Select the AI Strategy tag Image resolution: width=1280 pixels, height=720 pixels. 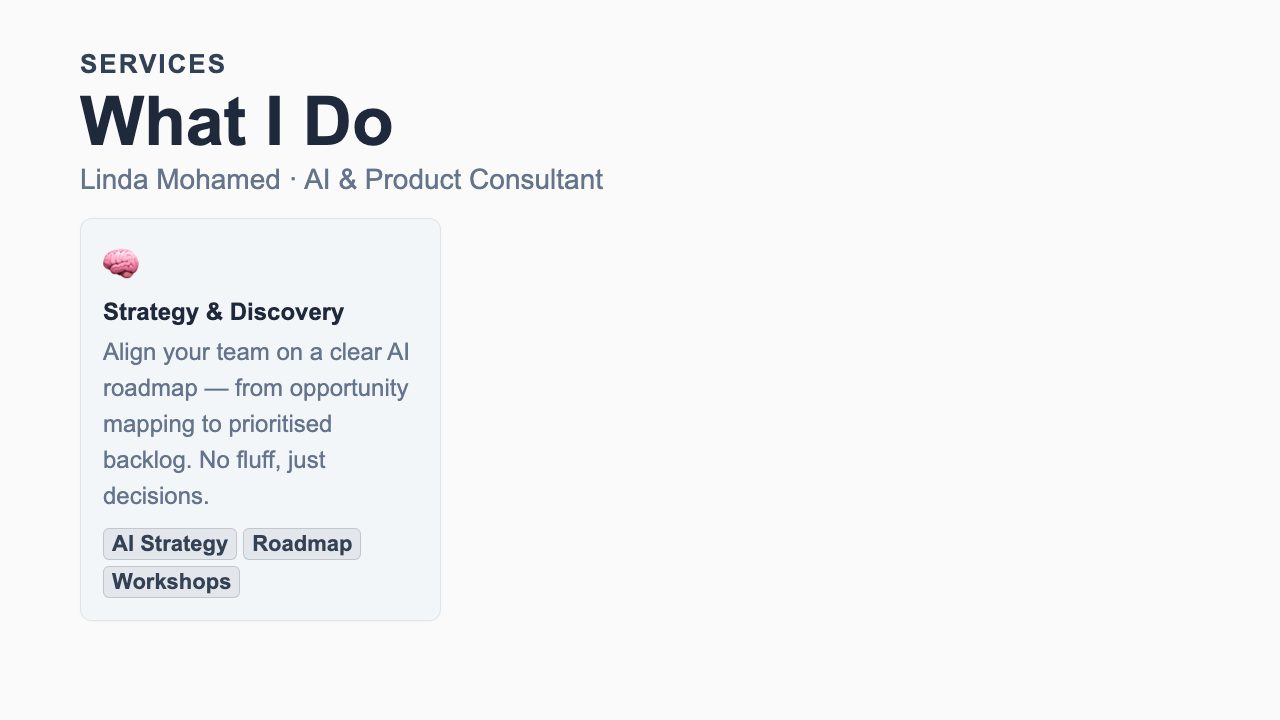click(170, 544)
